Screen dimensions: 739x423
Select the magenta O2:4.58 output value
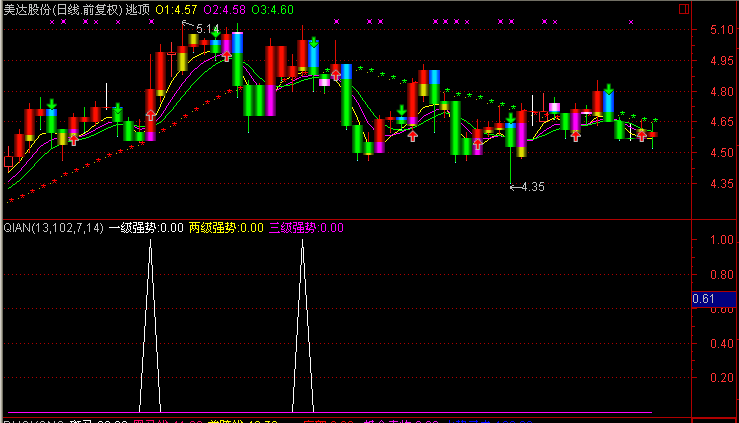[225, 8]
